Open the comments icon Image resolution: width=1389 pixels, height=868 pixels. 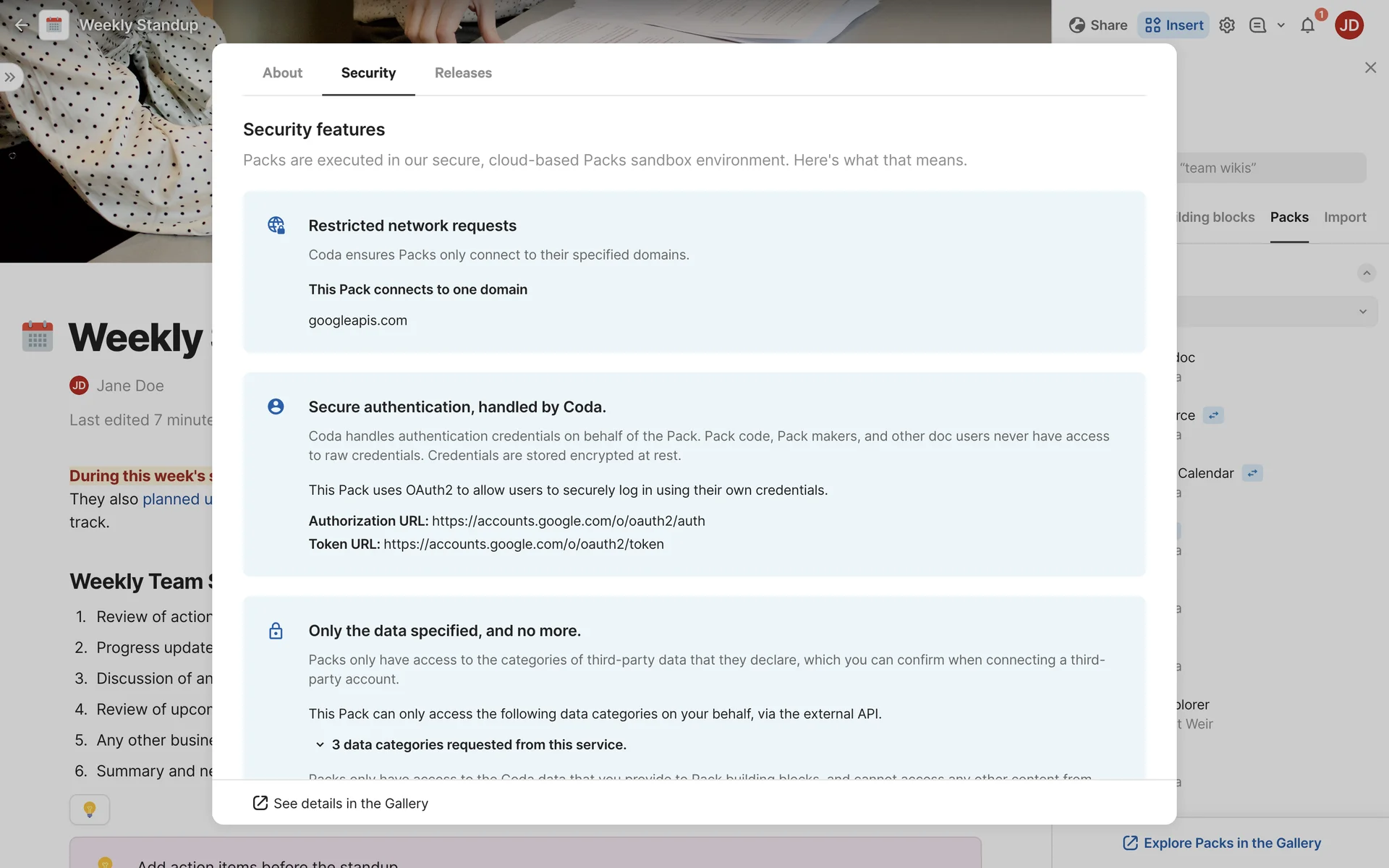tap(1257, 25)
